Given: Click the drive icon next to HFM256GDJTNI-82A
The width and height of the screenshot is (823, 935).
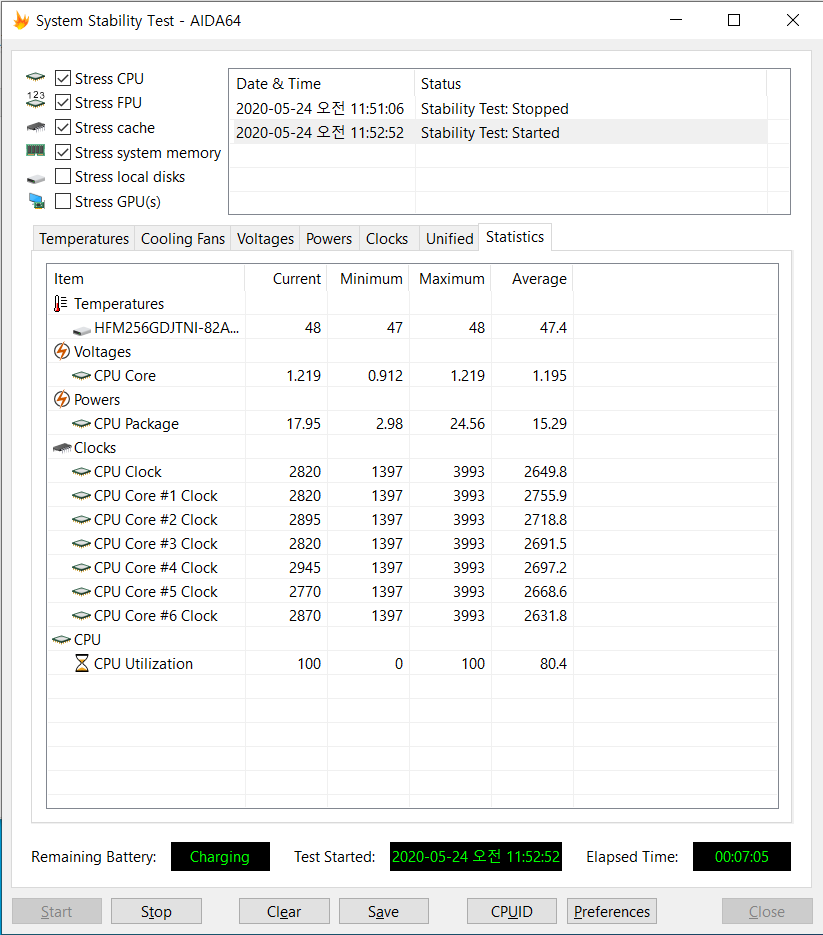Looking at the screenshot, I should 82,330.
